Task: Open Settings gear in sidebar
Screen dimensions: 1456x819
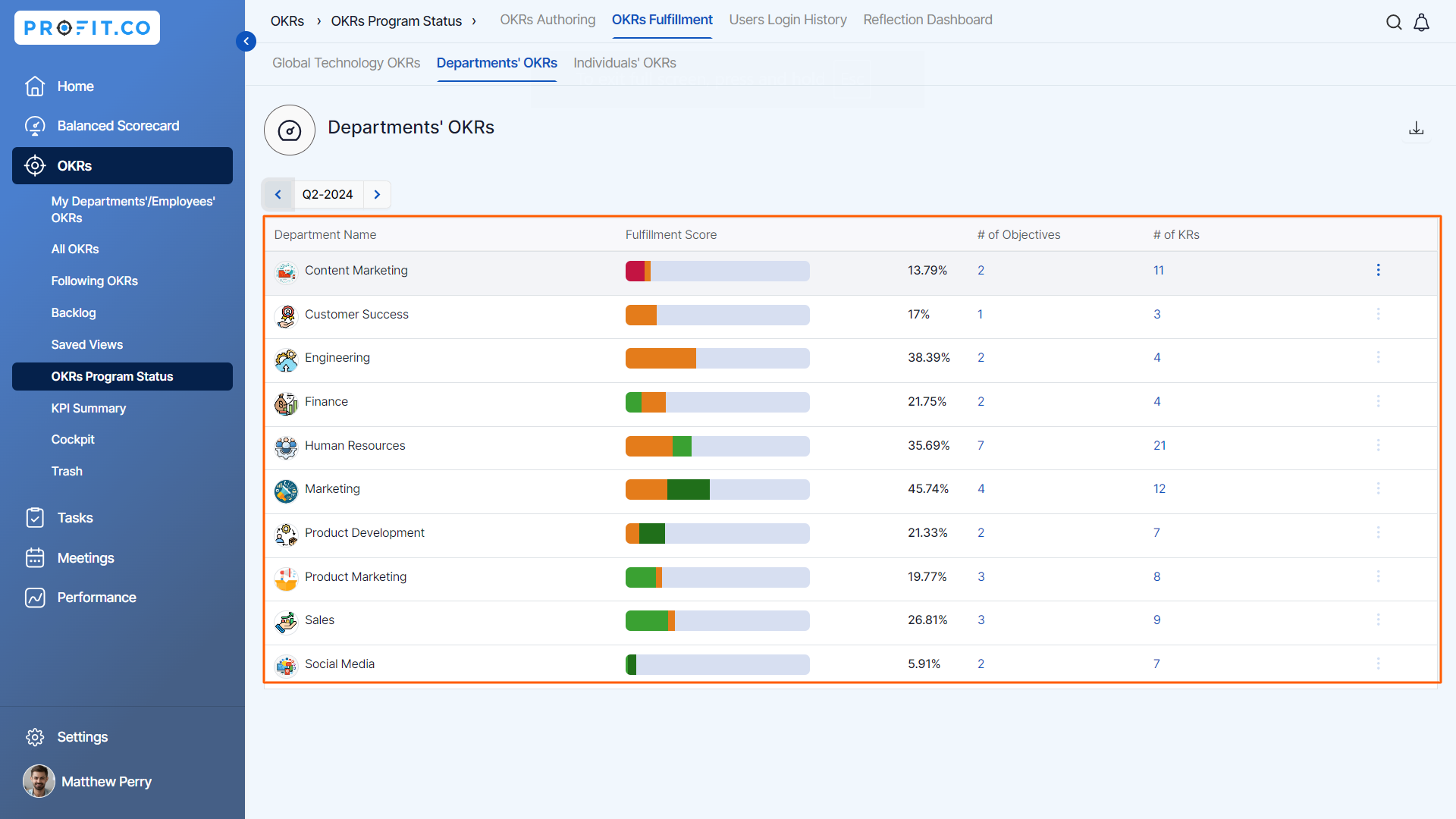Action: click(x=35, y=737)
